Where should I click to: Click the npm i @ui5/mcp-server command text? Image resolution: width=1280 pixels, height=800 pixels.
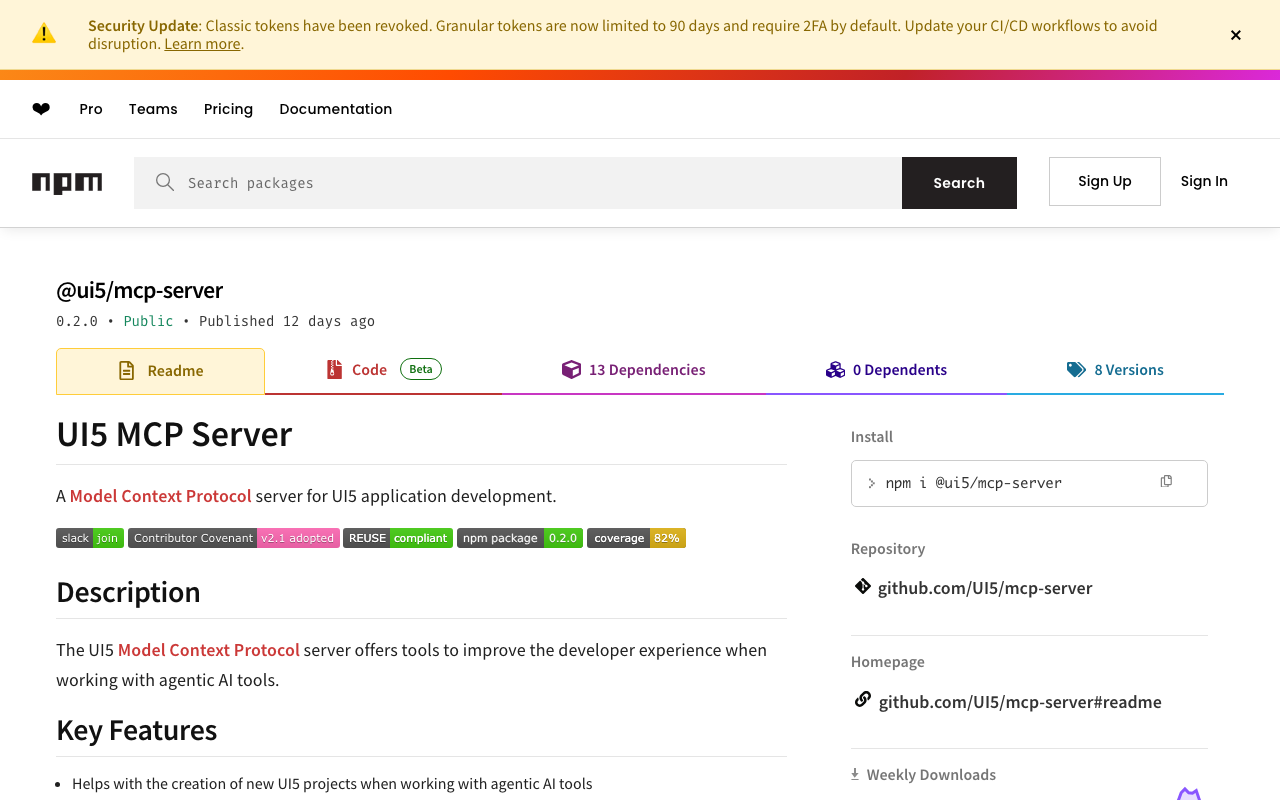coord(974,483)
